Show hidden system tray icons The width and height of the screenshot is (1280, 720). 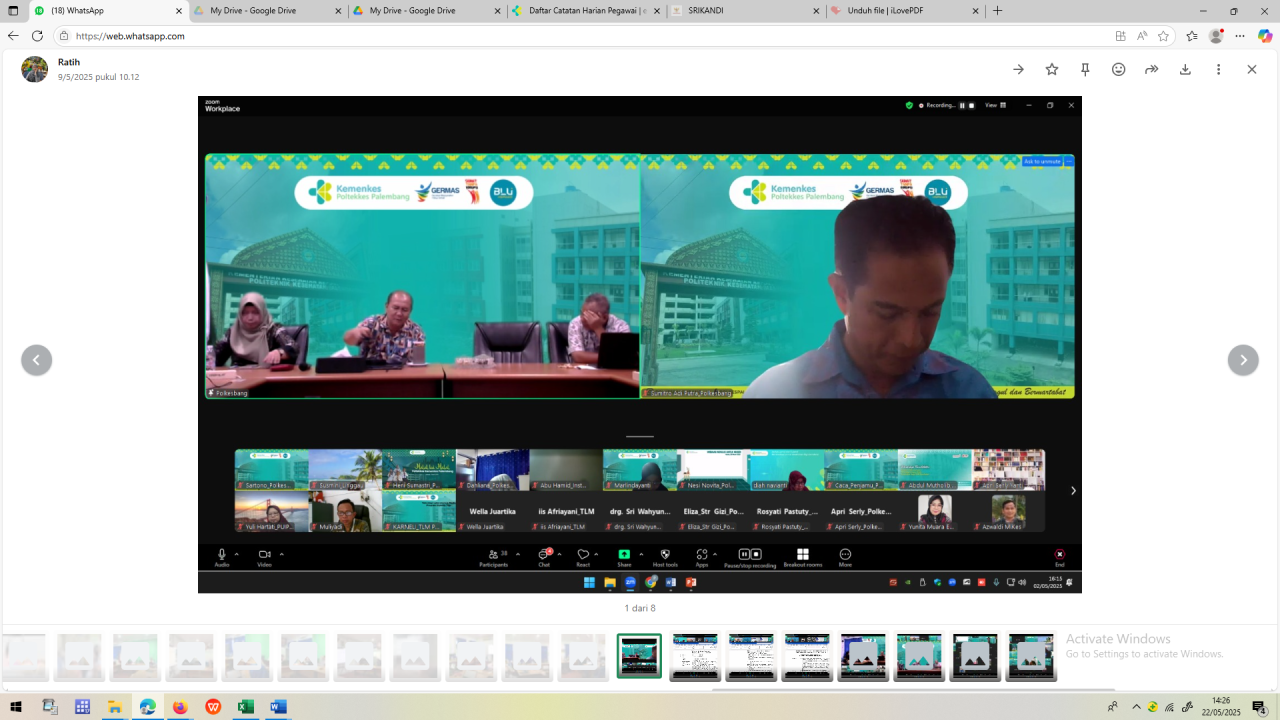1136,707
